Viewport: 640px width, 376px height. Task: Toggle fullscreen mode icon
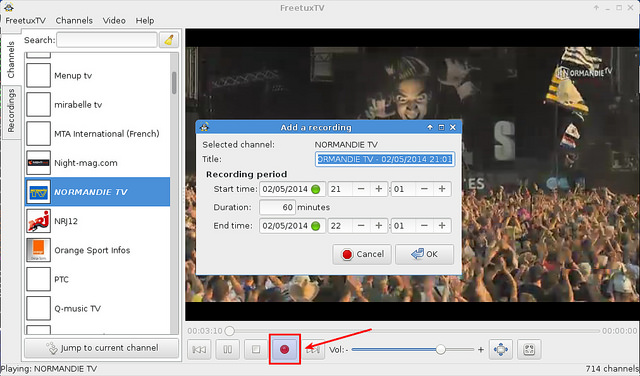pos(501,349)
